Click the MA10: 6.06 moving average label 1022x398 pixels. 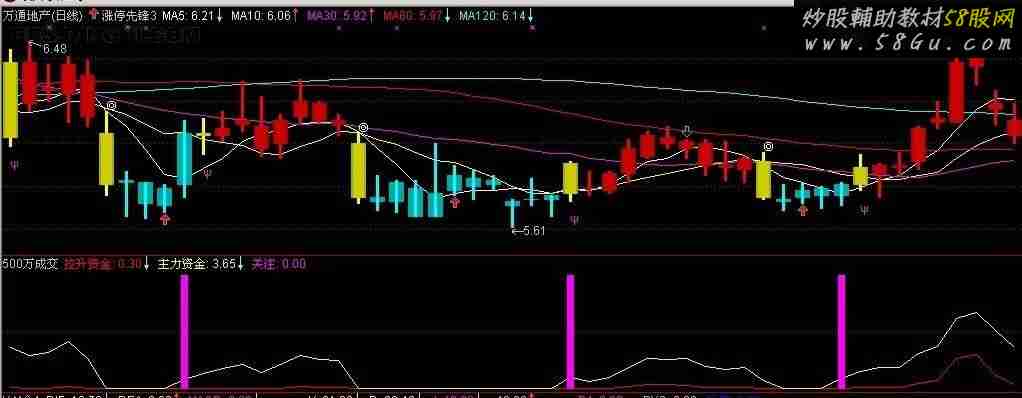click(261, 16)
